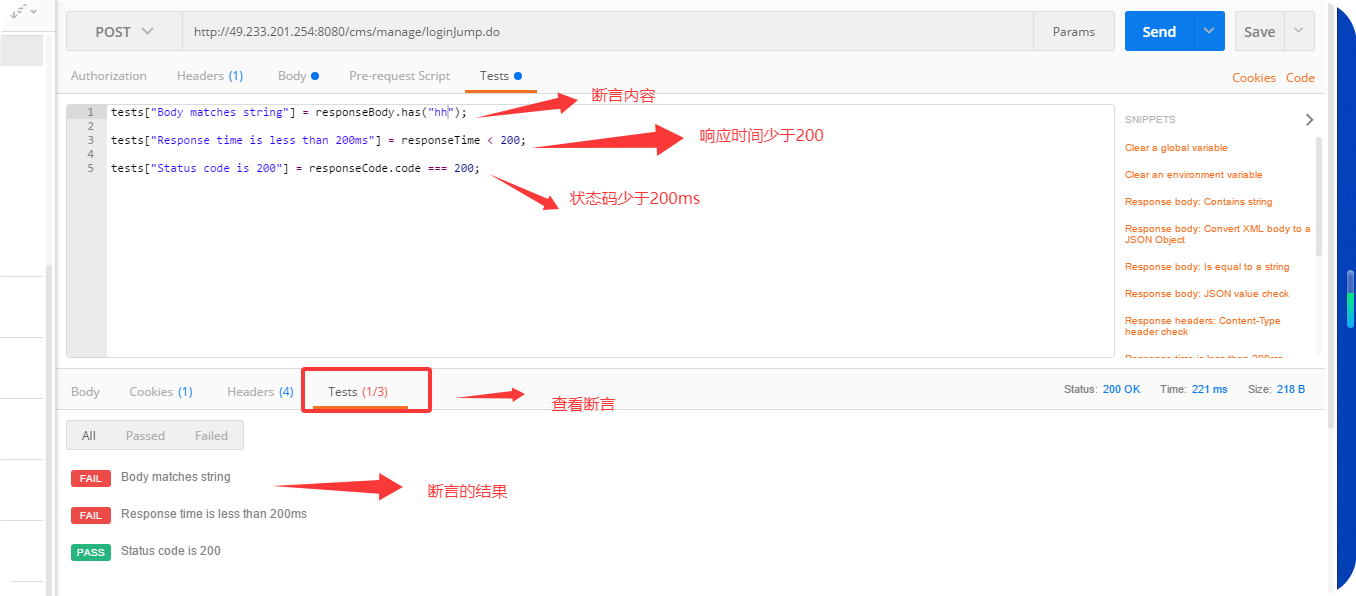Click the 'Status code is 200' code line
The image size is (1356, 596).
click(295, 168)
